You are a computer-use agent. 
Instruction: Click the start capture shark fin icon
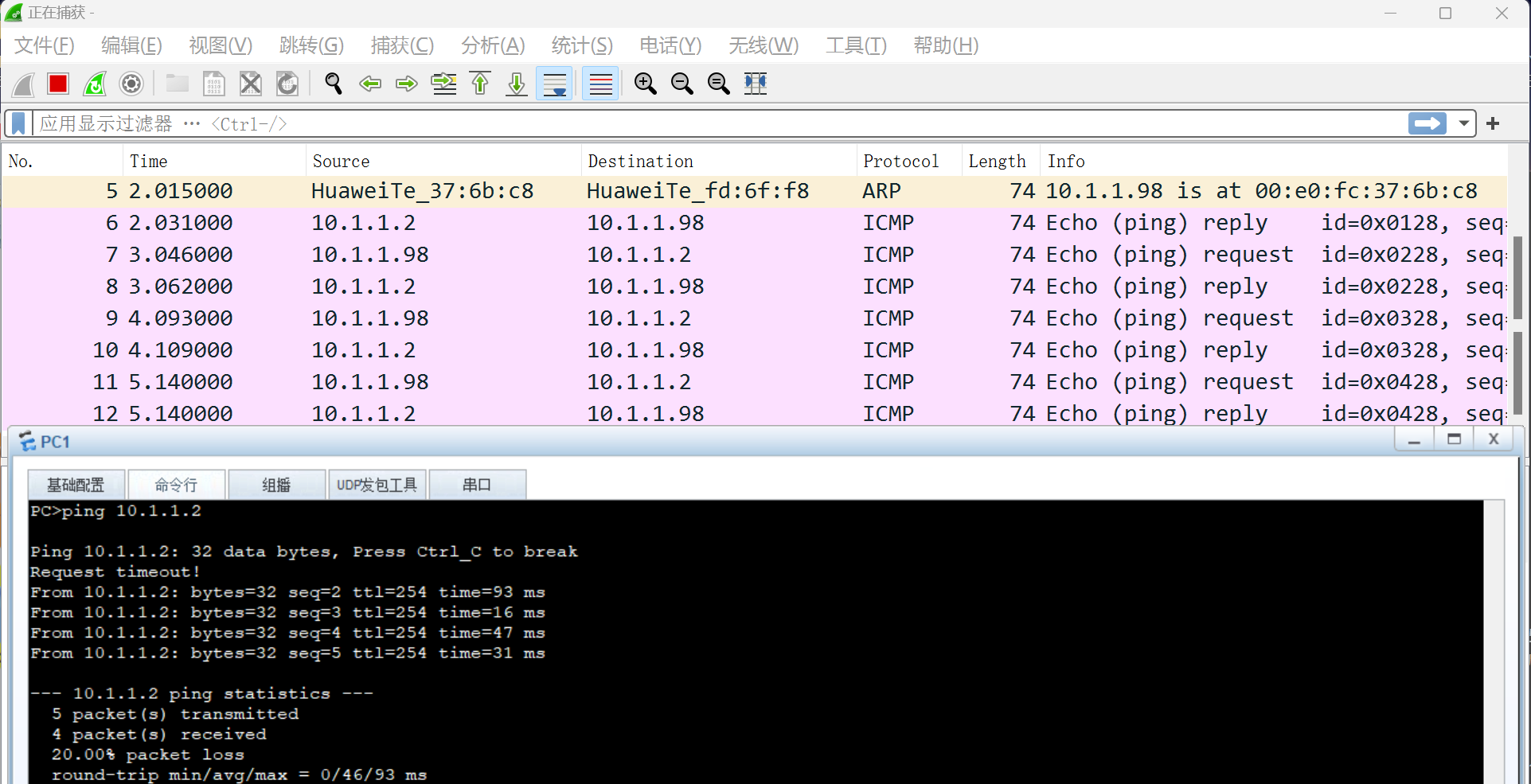[24, 84]
